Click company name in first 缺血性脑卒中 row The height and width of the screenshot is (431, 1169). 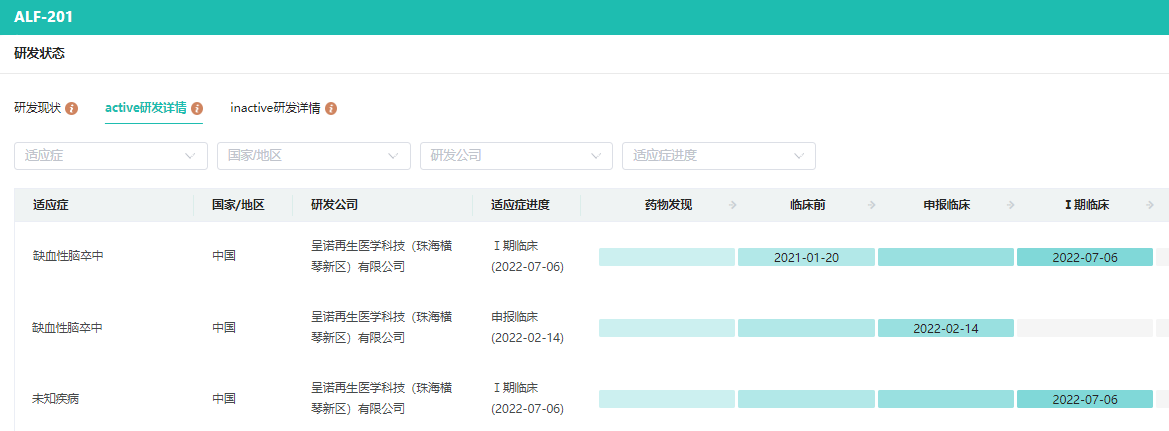pos(381,256)
